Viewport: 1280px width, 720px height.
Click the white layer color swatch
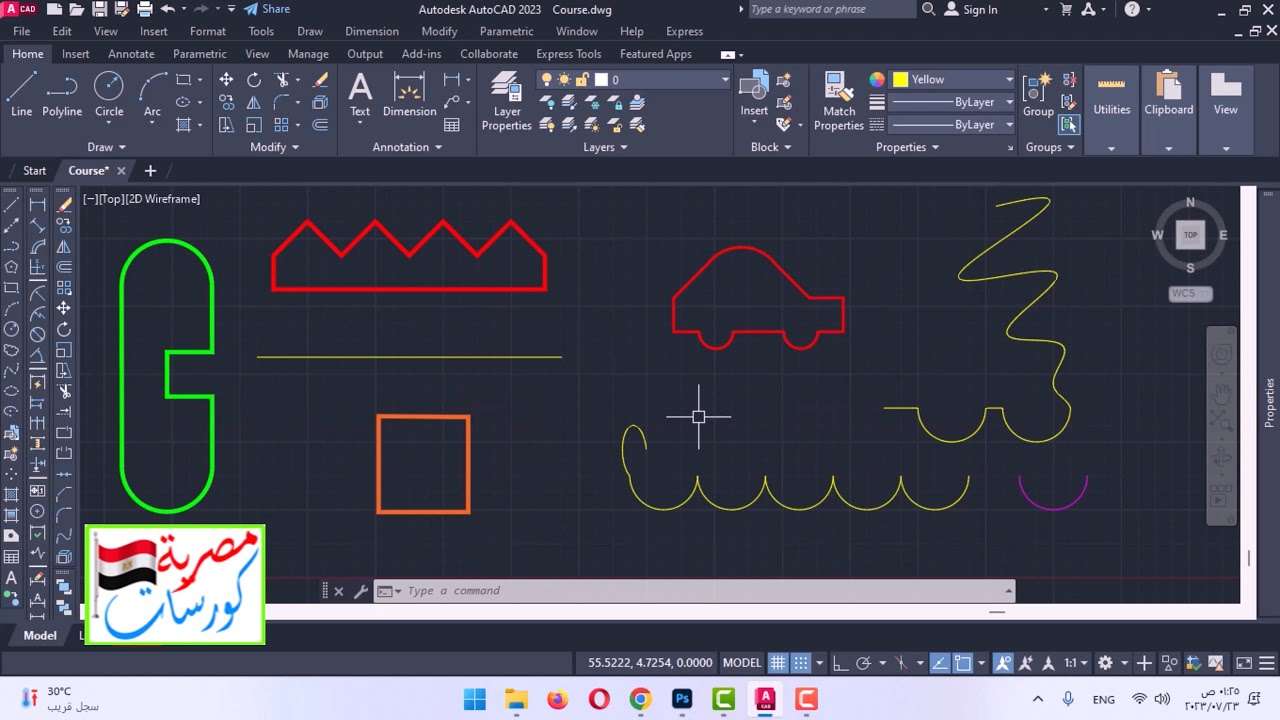tap(602, 80)
